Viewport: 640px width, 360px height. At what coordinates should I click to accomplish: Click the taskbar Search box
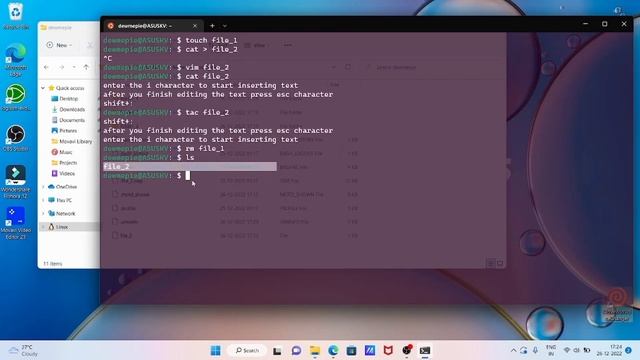point(247,350)
